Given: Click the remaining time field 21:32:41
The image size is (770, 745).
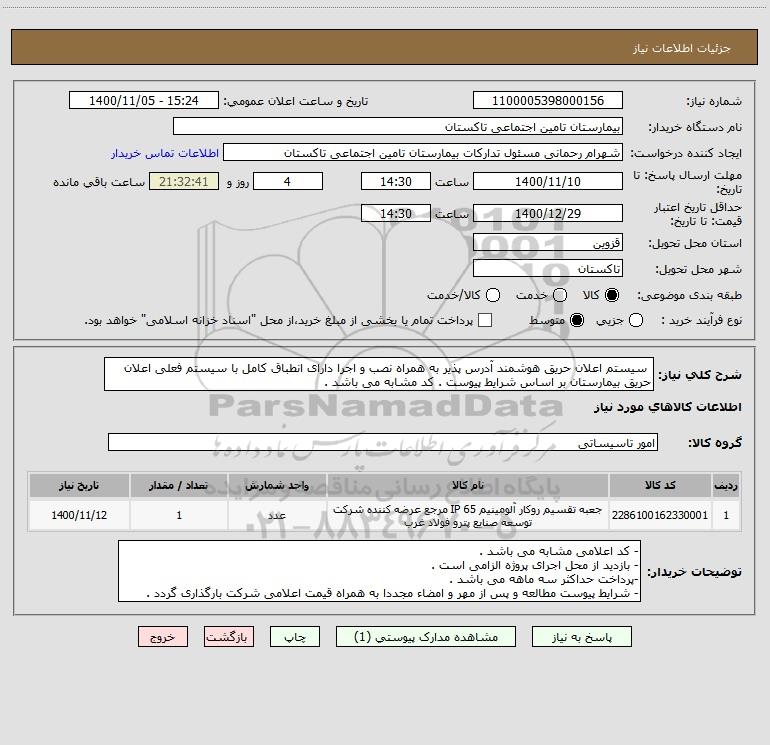Looking at the screenshot, I should [x=184, y=181].
